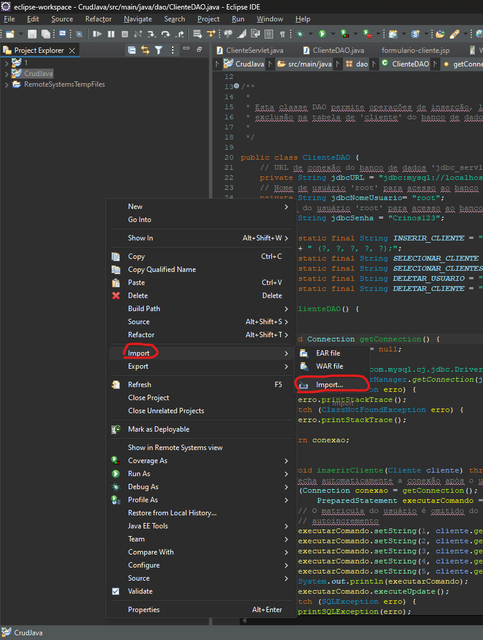The width and height of the screenshot is (483, 640).
Task: Open dropdown arrow next to New file icon
Action: pos(20,34)
